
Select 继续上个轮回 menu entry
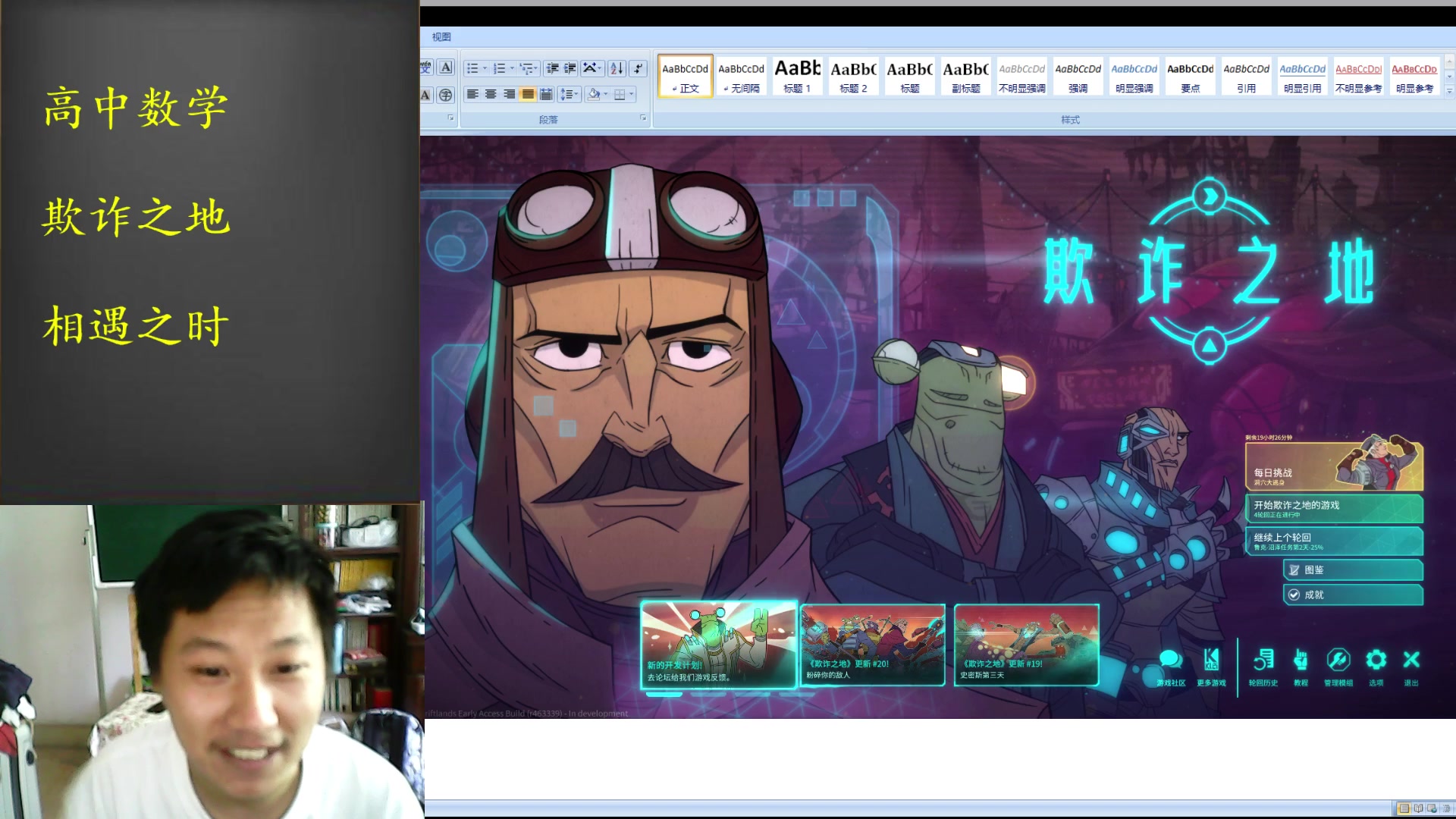click(1334, 541)
